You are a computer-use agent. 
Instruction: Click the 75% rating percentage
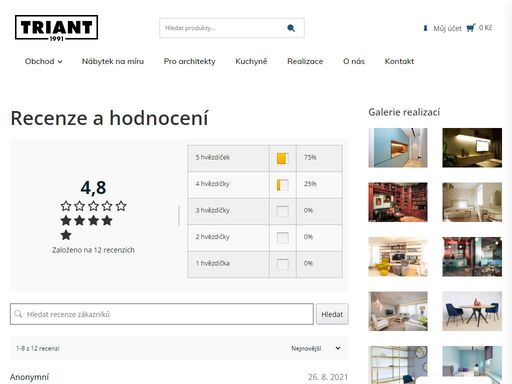tap(310, 157)
